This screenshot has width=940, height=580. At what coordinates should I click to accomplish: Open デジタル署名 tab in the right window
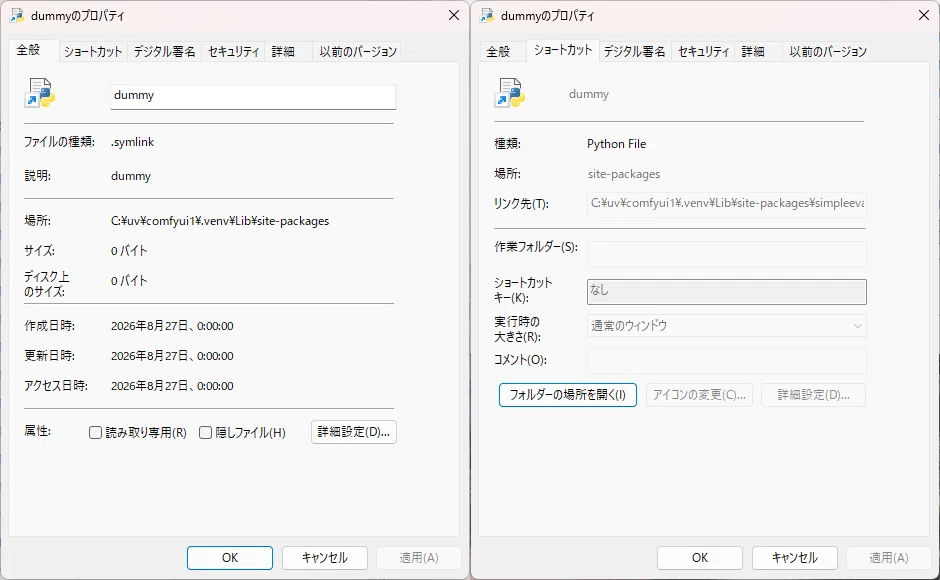coord(634,52)
